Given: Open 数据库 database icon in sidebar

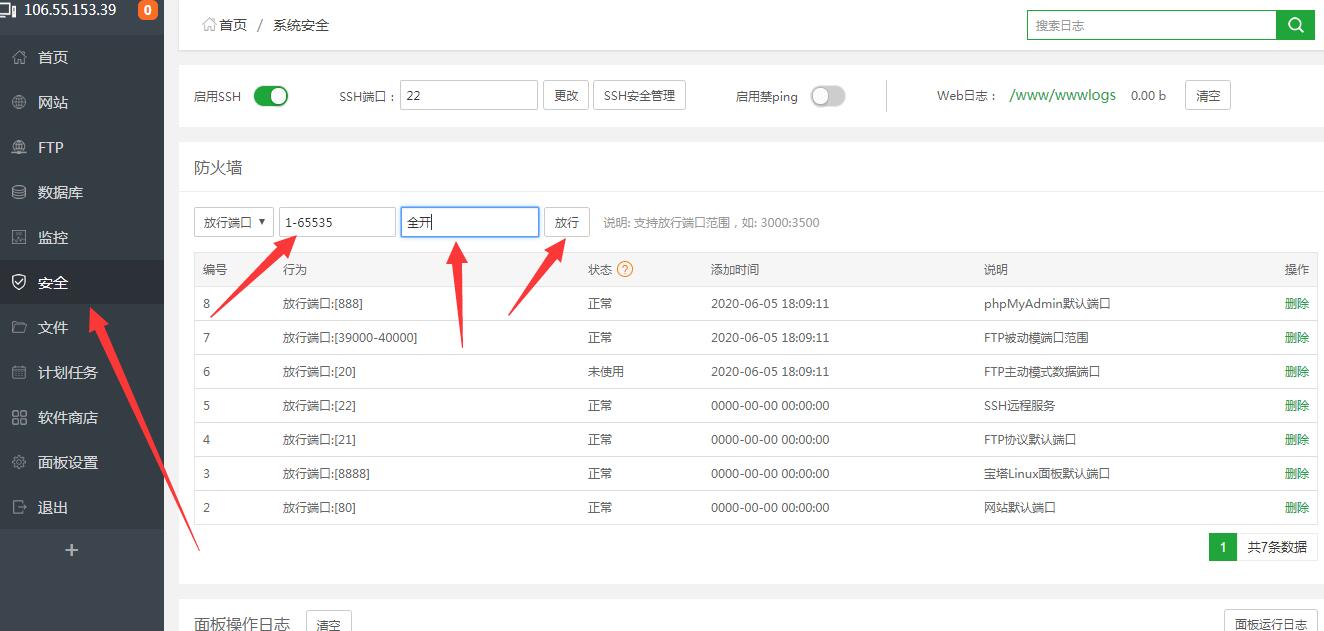Looking at the screenshot, I should click(x=19, y=192).
